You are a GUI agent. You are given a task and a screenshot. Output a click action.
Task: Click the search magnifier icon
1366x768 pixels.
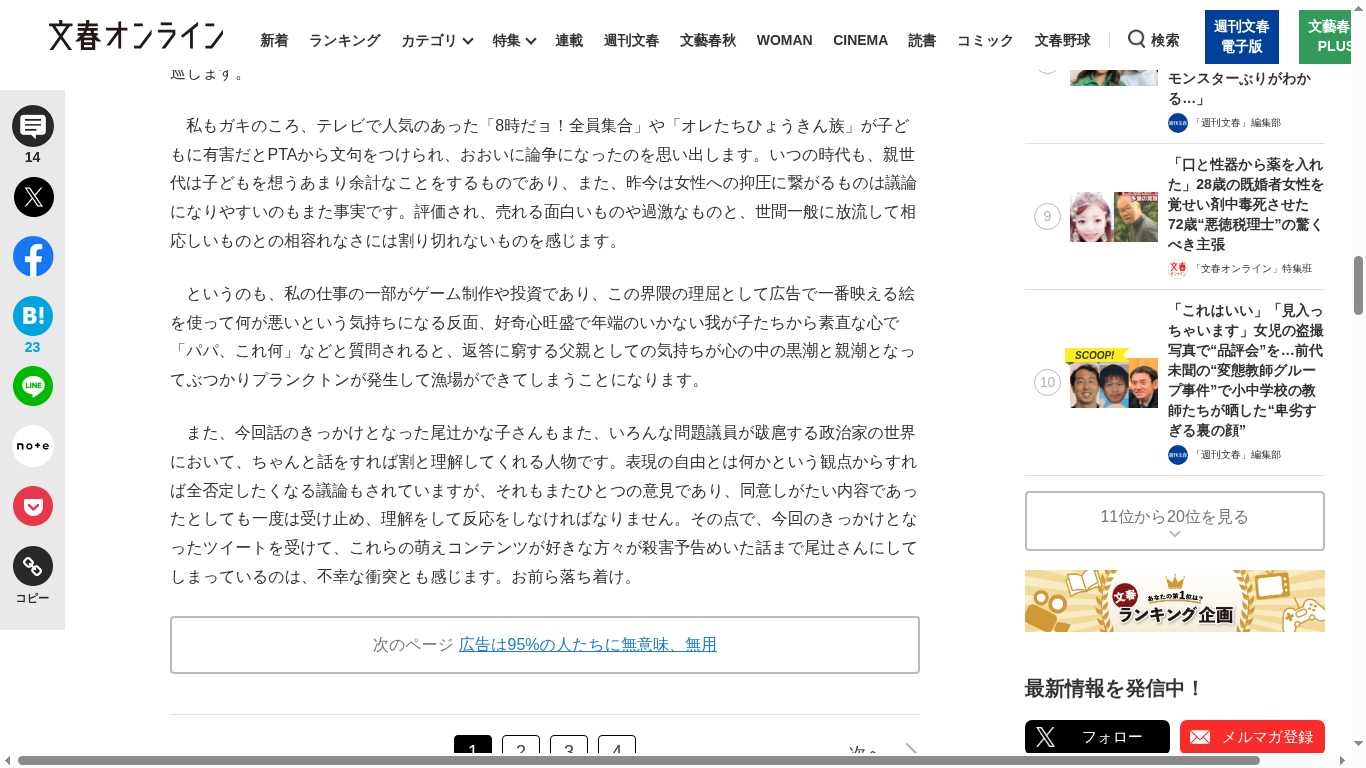pyautogui.click(x=1137, y=39)
